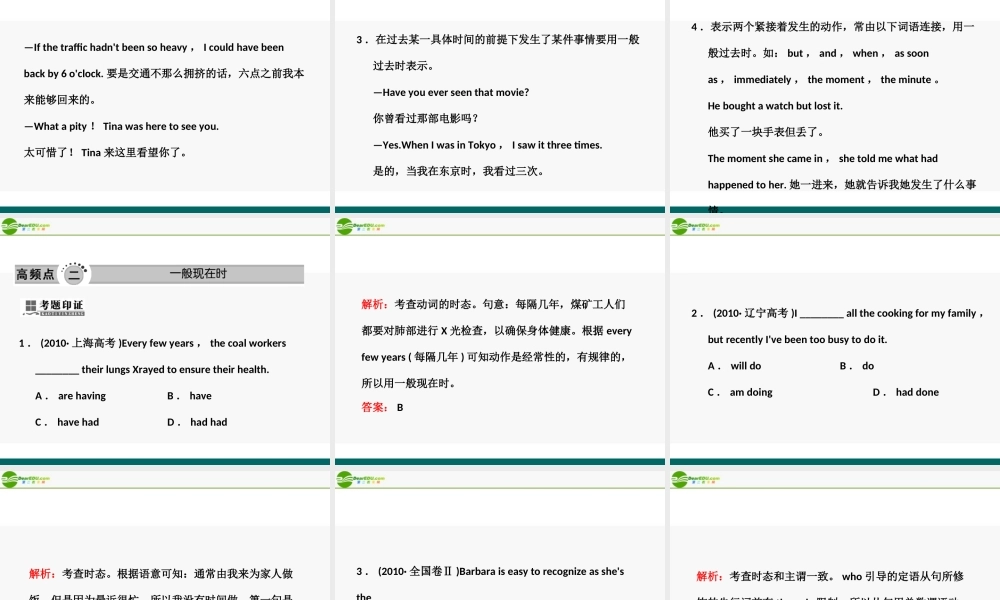Image resolution: width=1000 pixels, height=600 pixels.
Task: Click the question line '(2010·上海高考)Every few years'
Action: click(152, 343)
